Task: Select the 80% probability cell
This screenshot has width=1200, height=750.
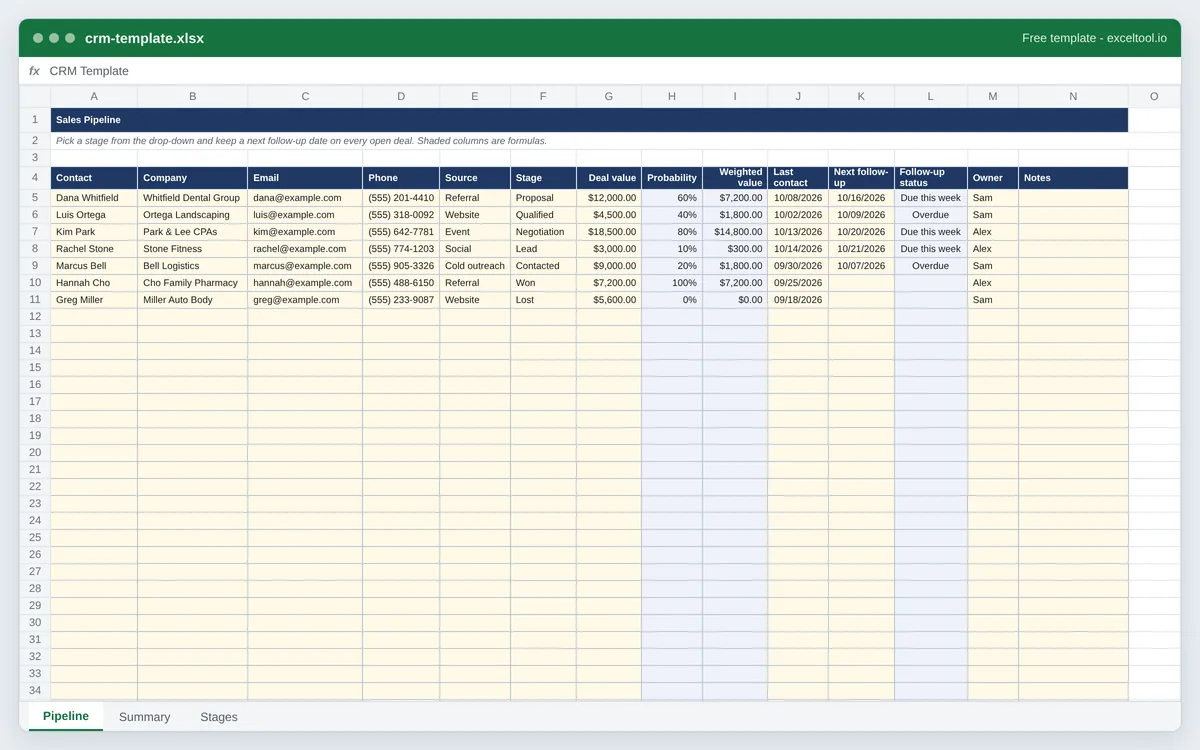Action: pyautogui.click(x=672, y=232)
